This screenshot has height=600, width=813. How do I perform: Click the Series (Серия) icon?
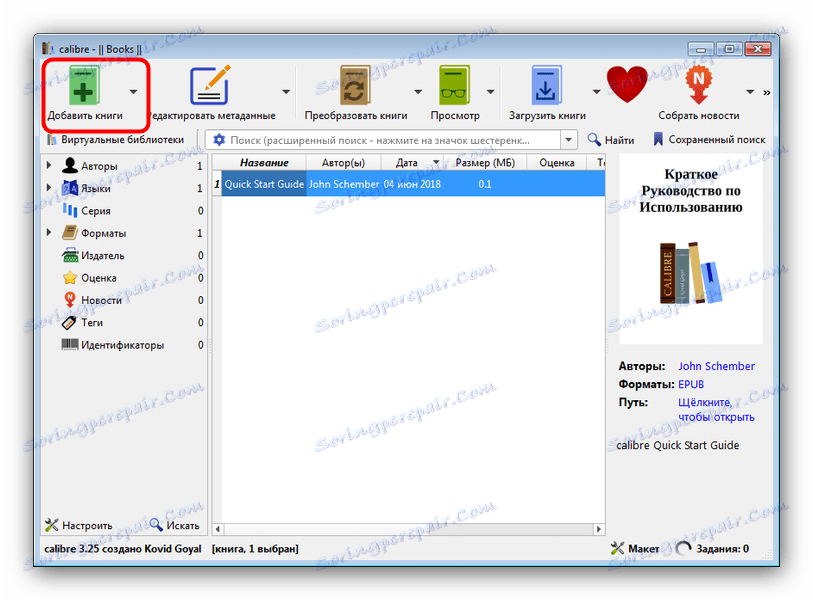69,210
